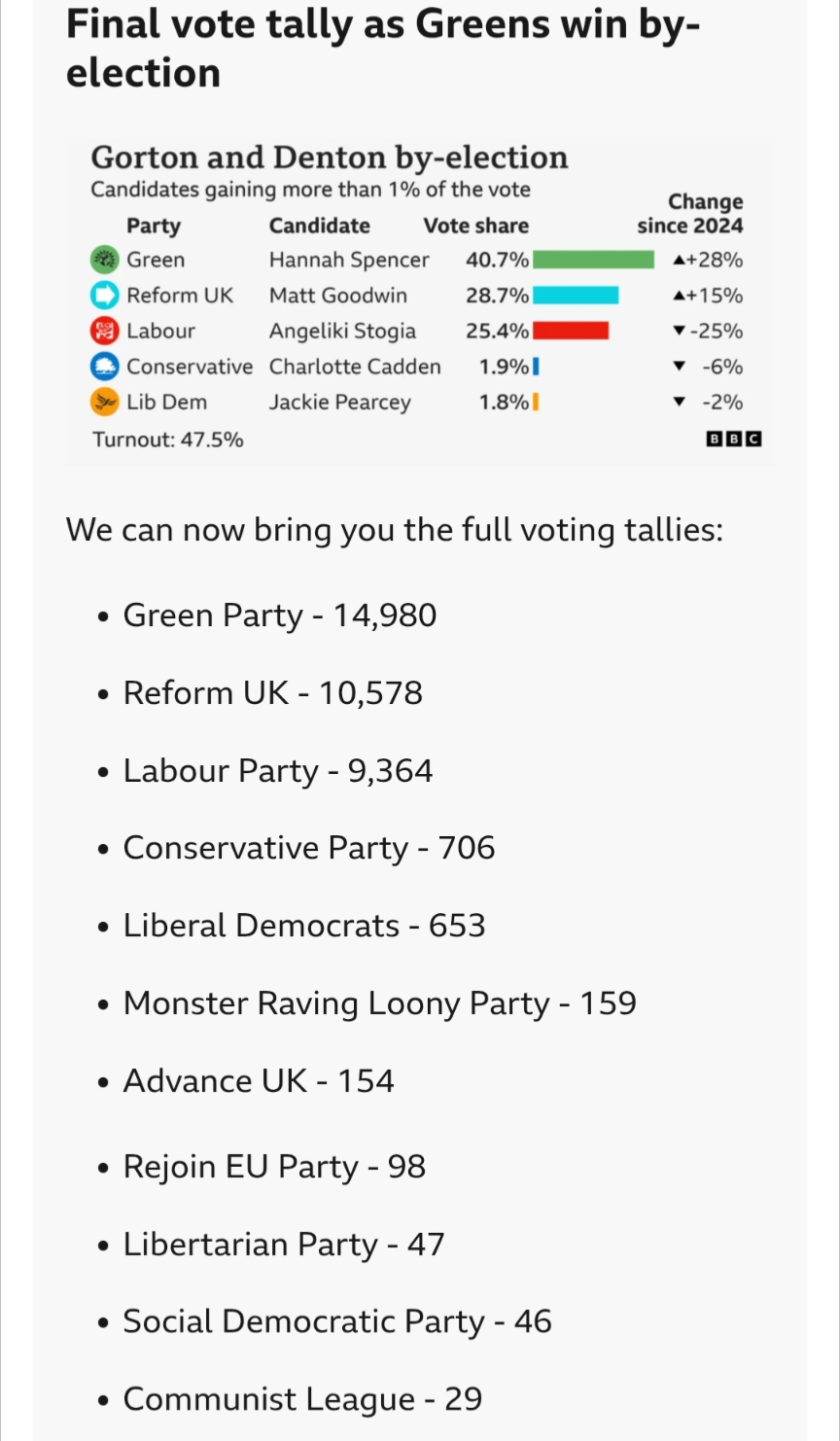Image resolution: width=840 pixels, height=1441 pixels.
Task: Click the 'Change since 2024' column header
Action: (x=690, y=214)
